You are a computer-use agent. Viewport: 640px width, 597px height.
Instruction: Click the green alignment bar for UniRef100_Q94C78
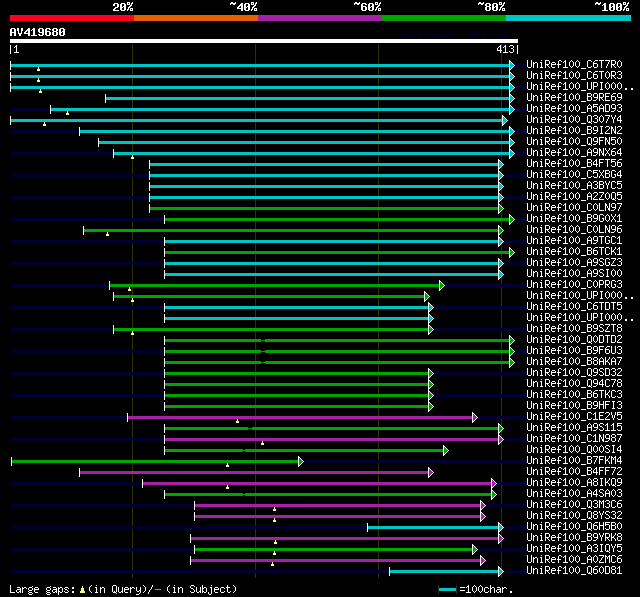coord(298,384)
